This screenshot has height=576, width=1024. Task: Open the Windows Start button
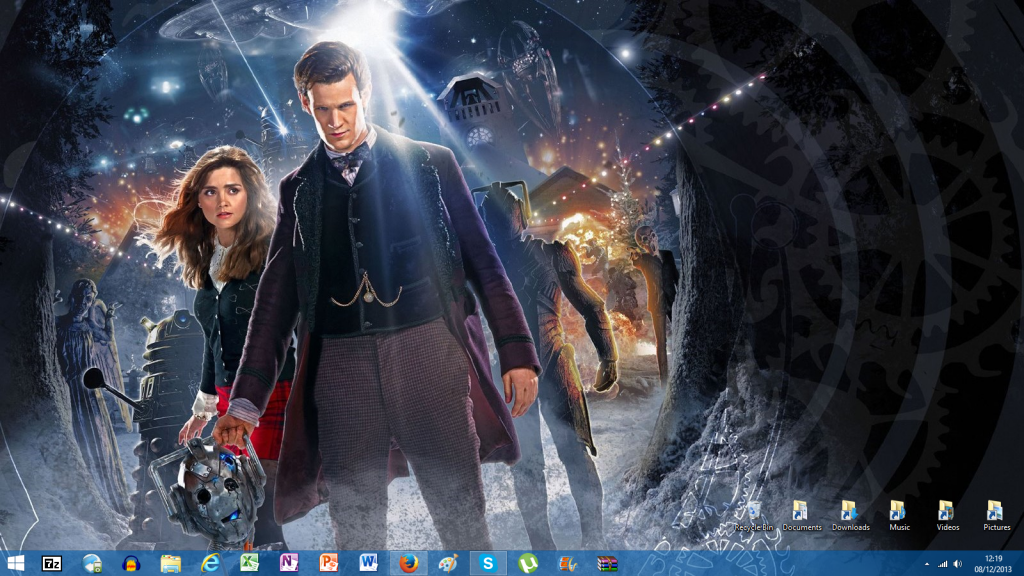click(x=15, y=563)
